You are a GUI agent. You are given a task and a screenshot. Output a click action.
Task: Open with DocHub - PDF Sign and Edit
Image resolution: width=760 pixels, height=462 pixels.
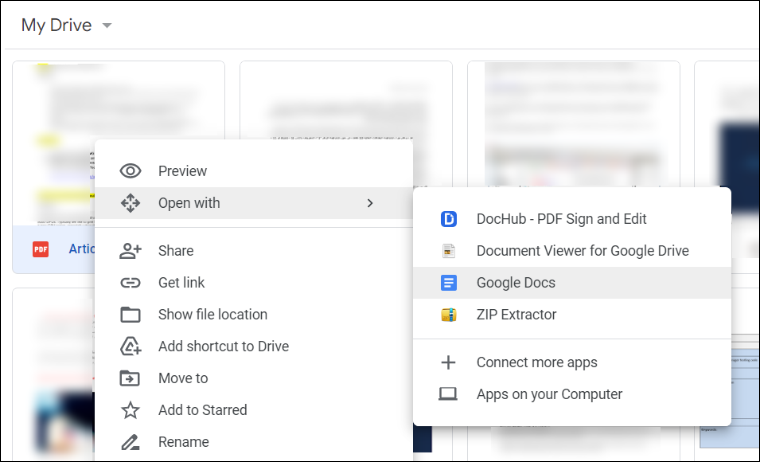572,219
